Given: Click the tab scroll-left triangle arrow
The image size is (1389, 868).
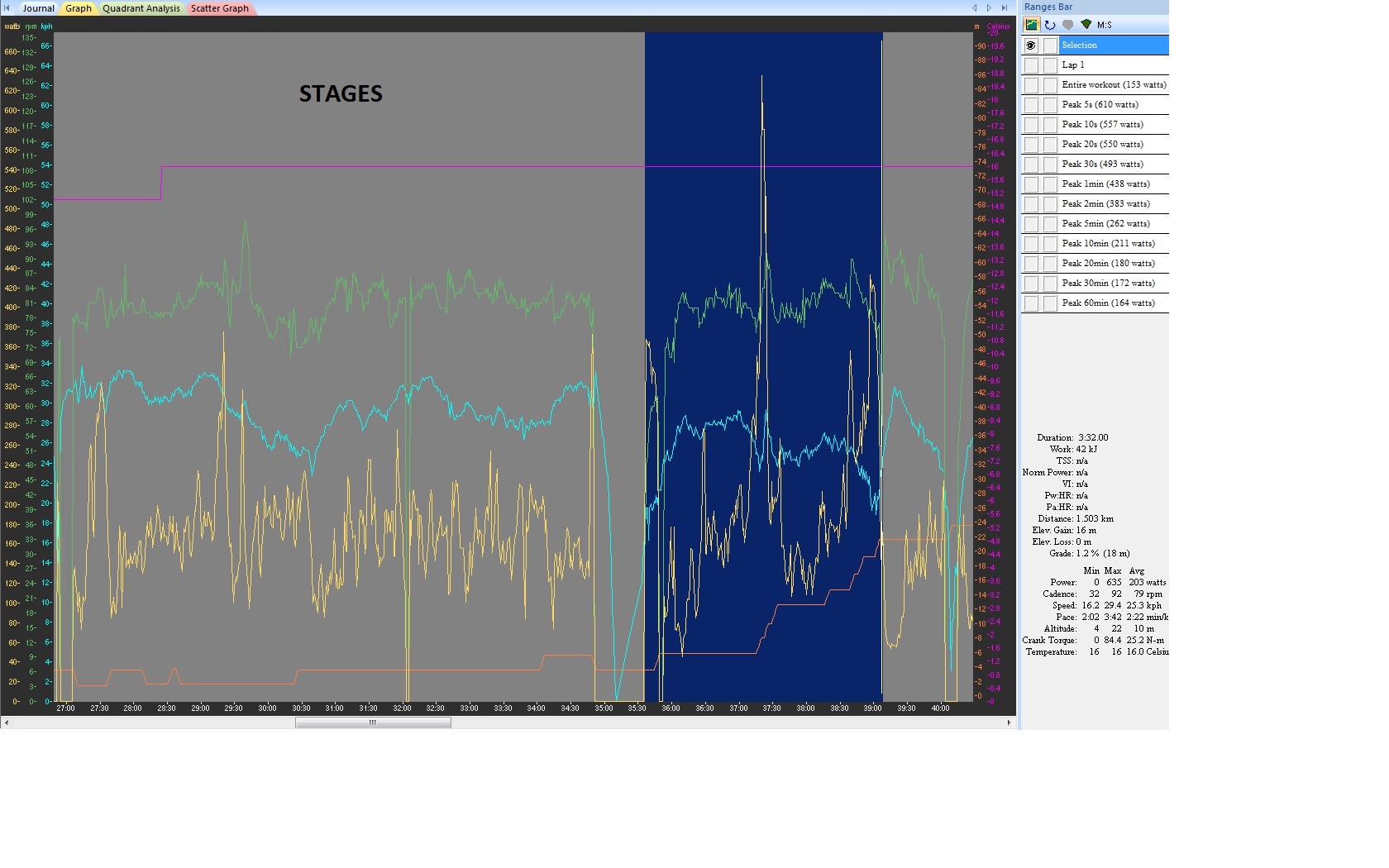Looking at the screenshot, I should [x=974, y=8].
